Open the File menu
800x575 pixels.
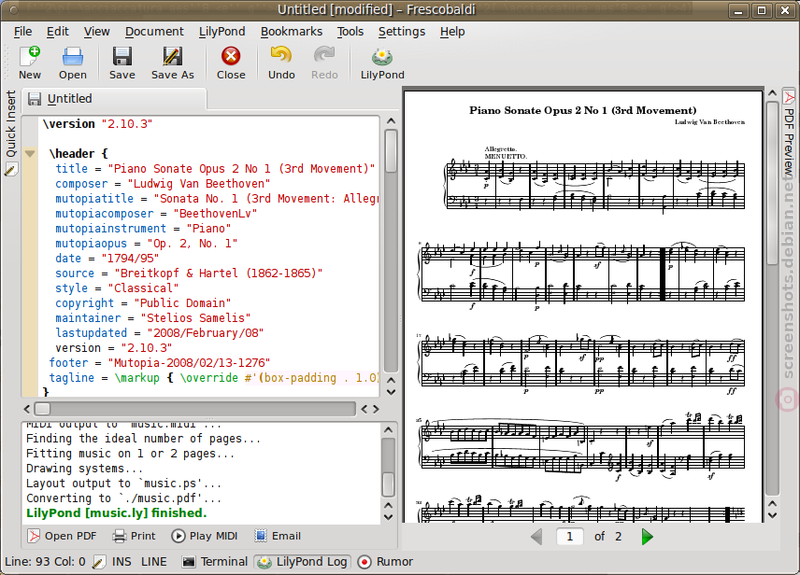tap(22, 32)
